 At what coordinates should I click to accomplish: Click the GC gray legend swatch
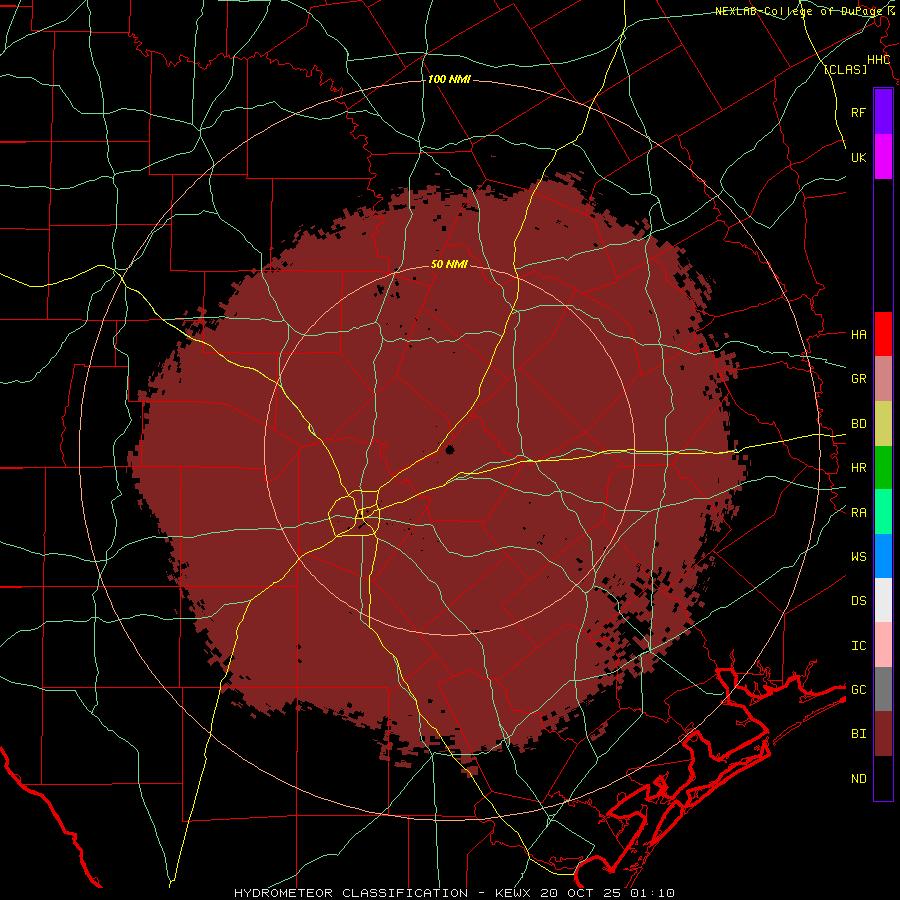[883, 689]
